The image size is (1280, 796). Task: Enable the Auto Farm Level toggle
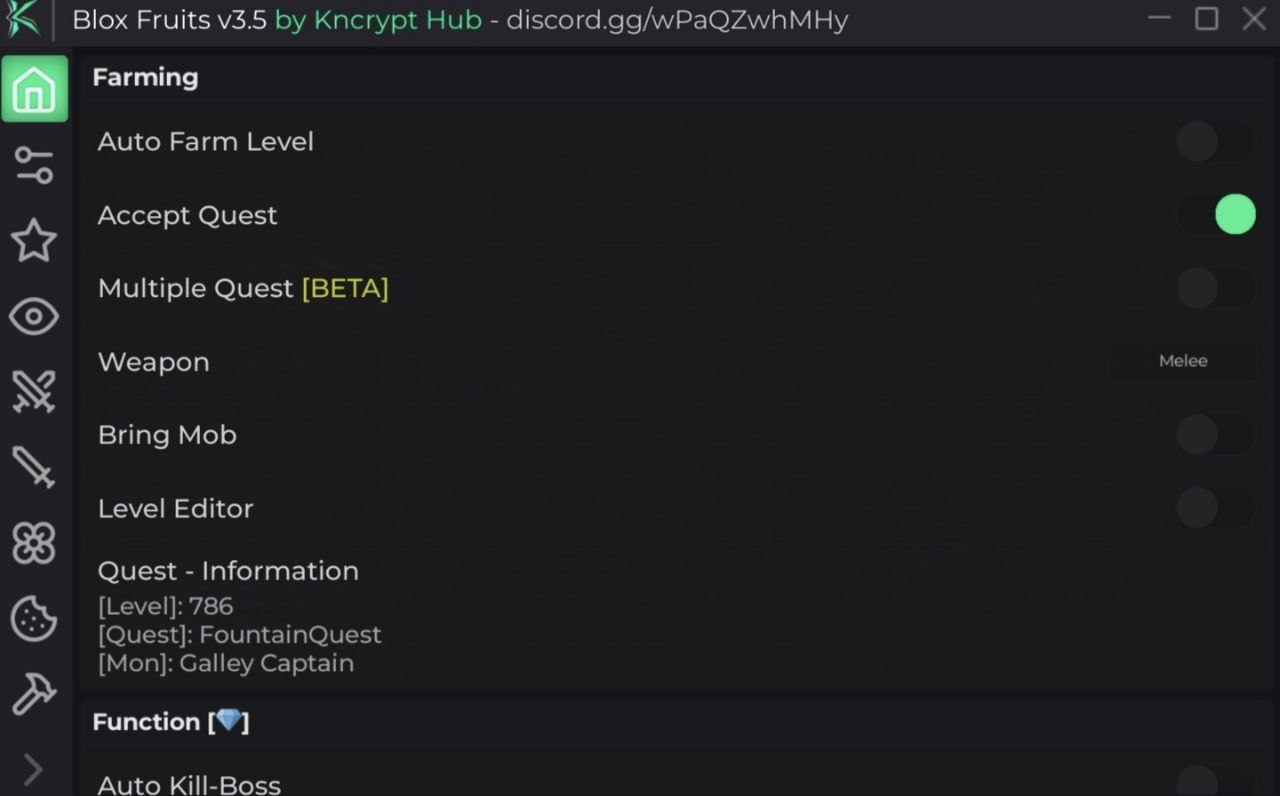click(x=1214, y=142)
